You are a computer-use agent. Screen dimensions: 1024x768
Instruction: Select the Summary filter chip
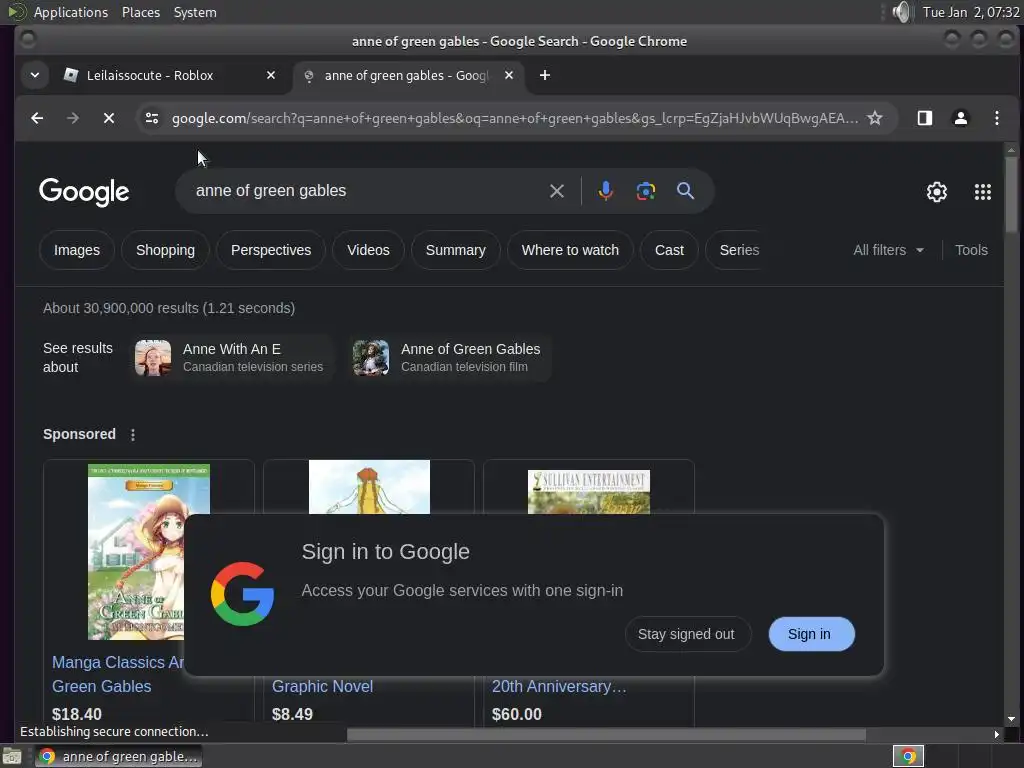click(456, 250)
